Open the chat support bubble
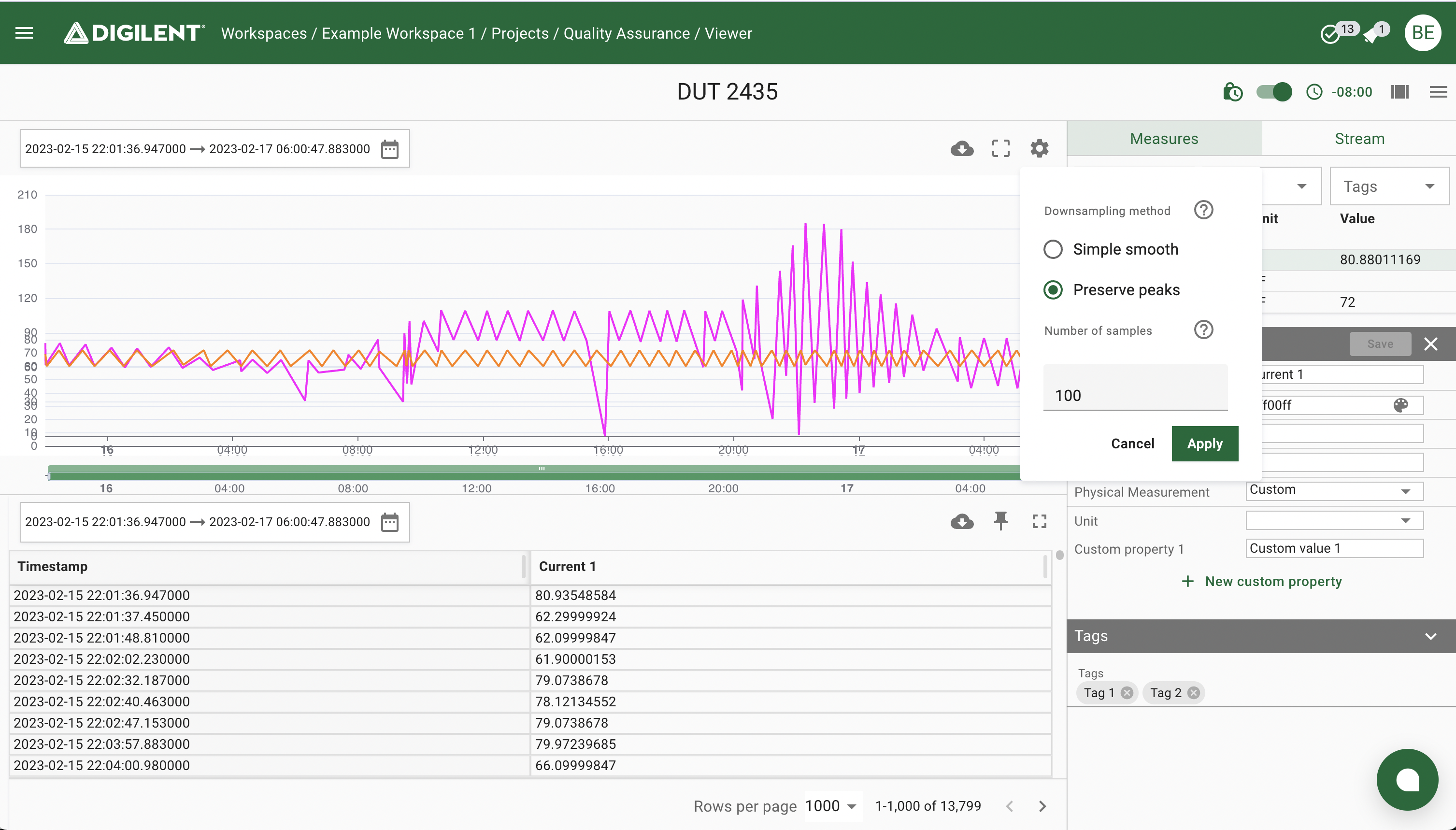The height and width of the screenshot is (830, 1456). pyautogui.click(x=1407, y=780)
